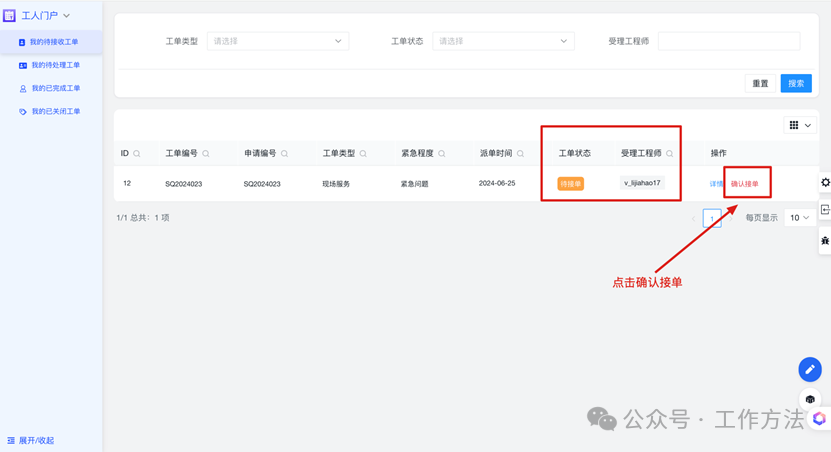Click search icon next to ID column
The image size is (831, 452).
pyautogui.click(x=137, y=154)
